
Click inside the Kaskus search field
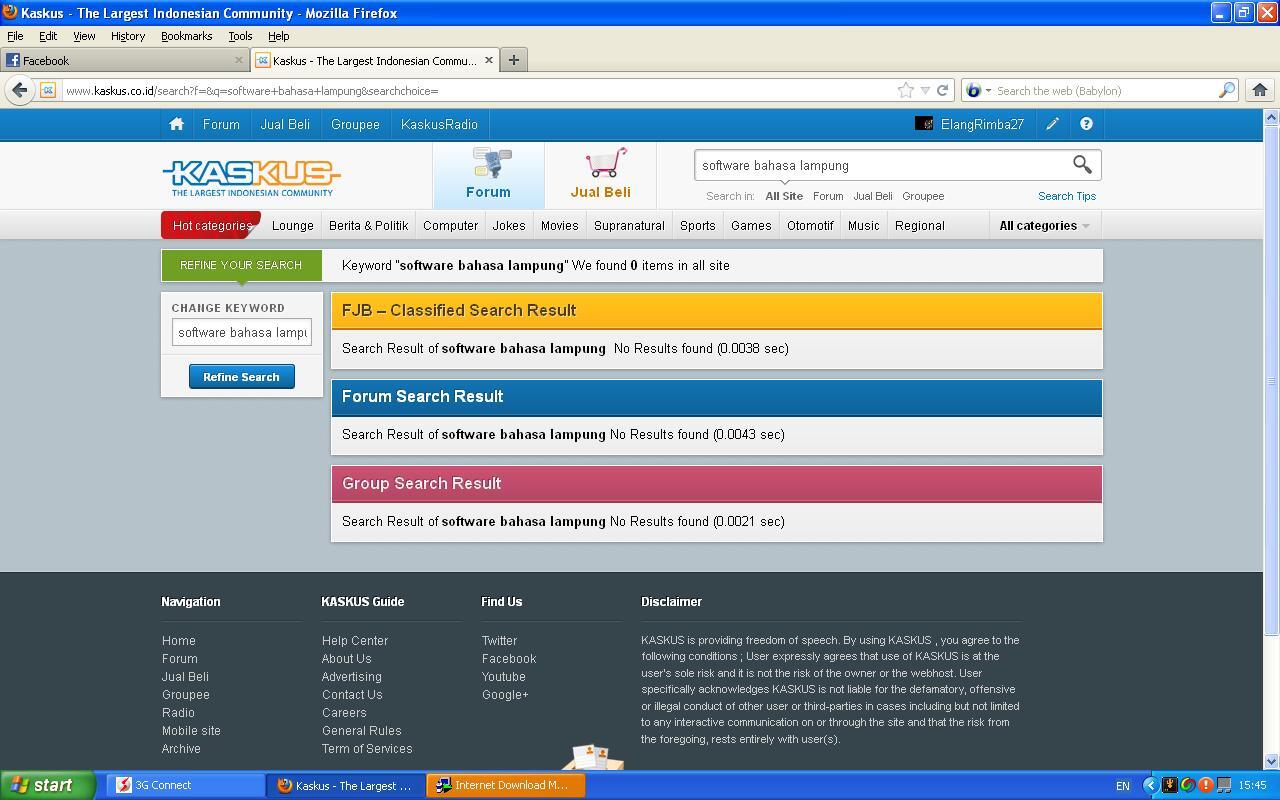point(880,165)
